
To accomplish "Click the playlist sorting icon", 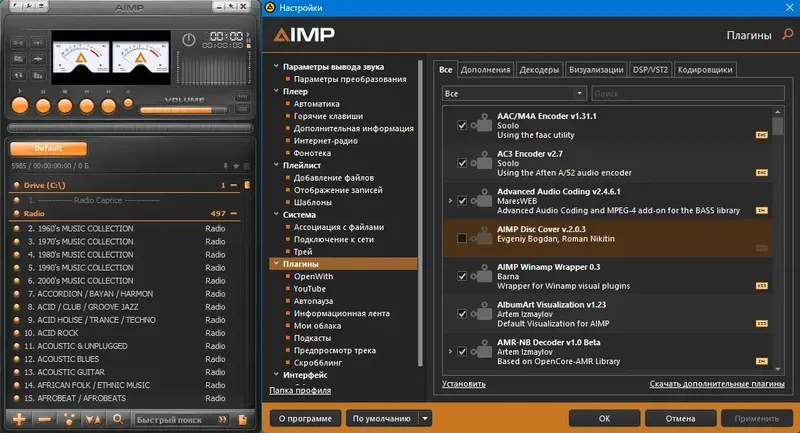I will point(93,420).
